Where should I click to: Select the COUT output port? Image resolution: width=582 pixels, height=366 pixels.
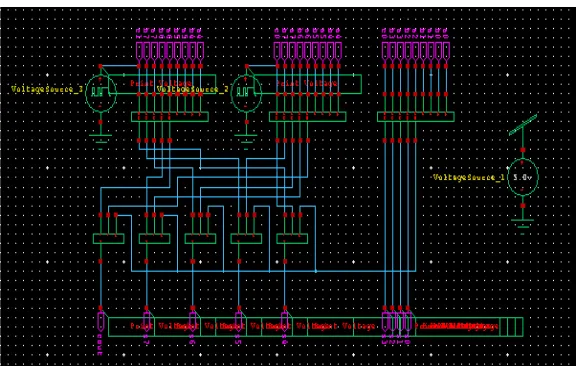coord(100,321)
